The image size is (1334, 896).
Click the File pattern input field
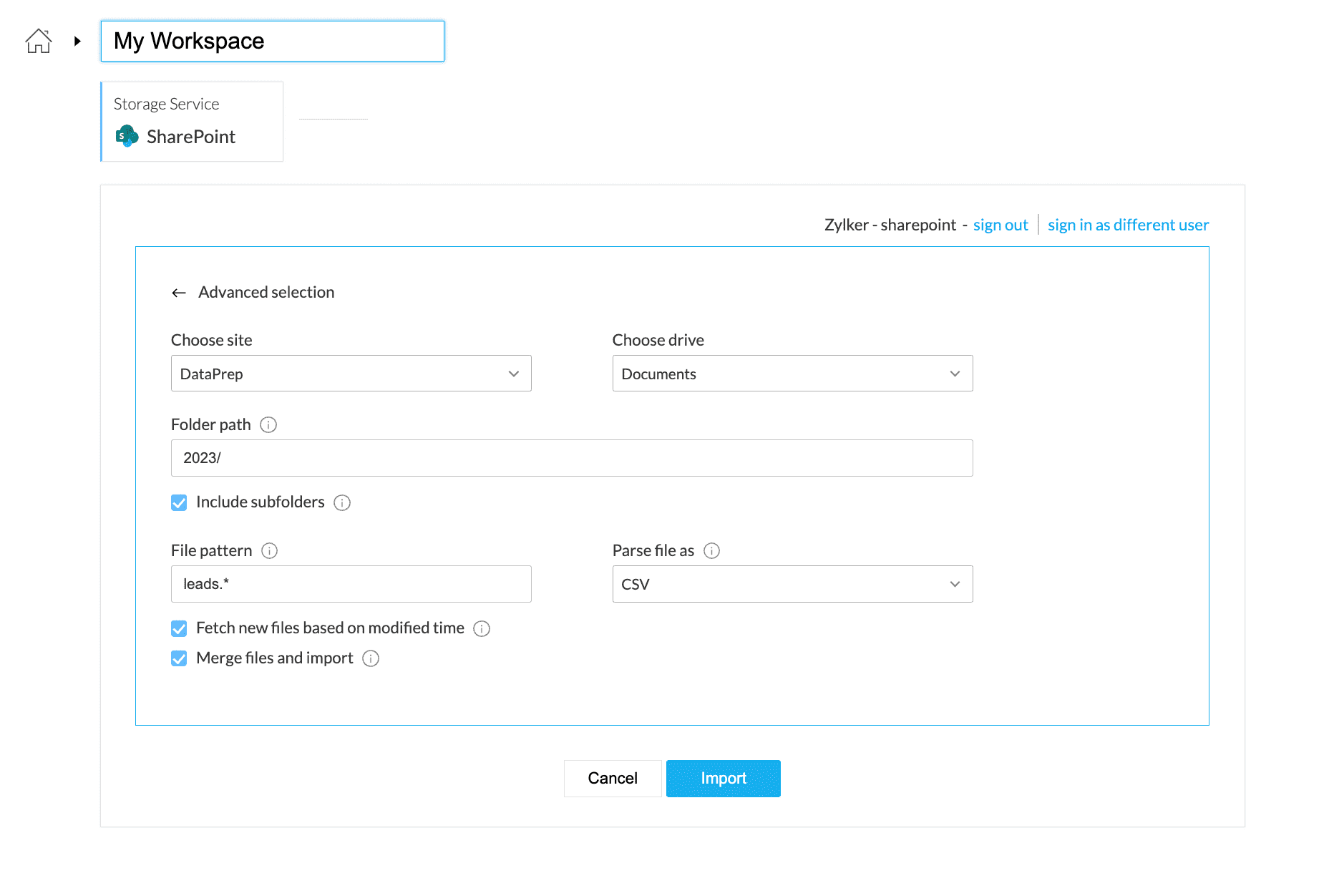351,584
